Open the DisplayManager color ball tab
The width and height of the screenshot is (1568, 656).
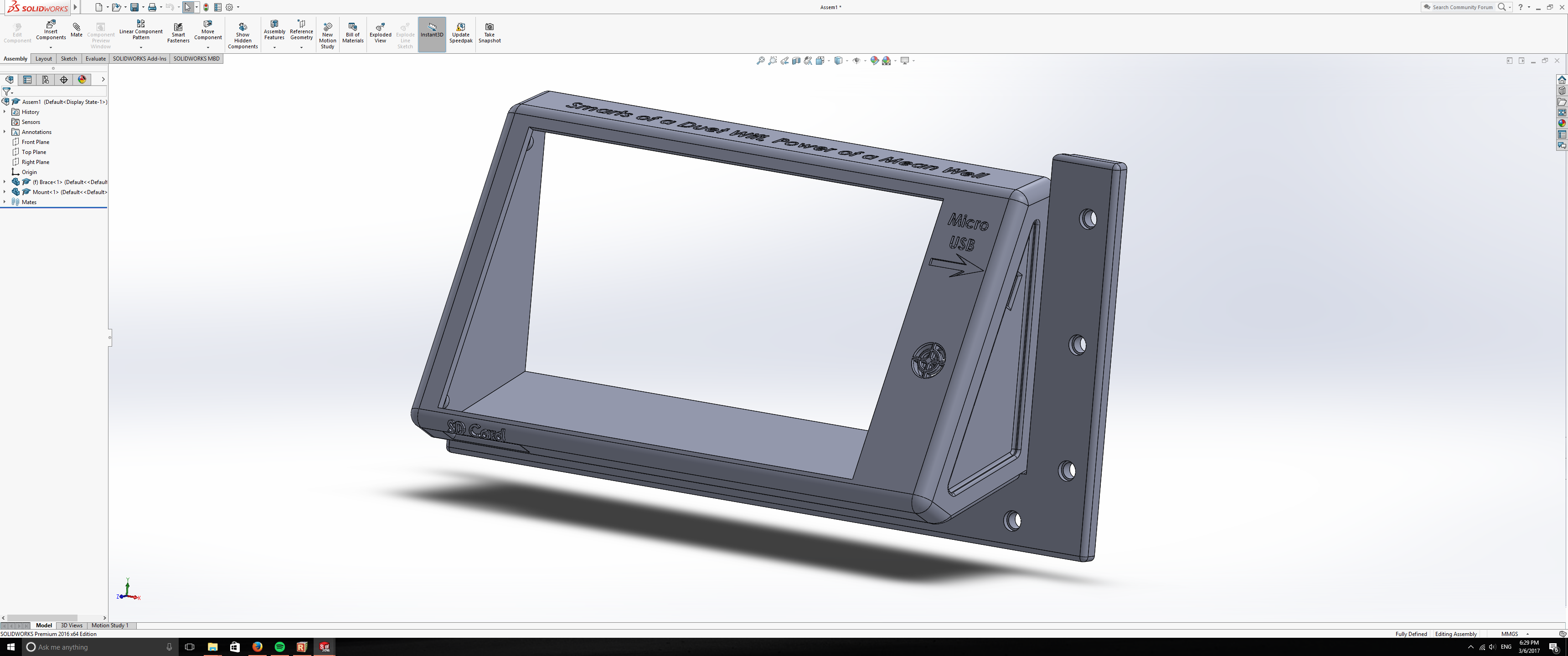82,80
